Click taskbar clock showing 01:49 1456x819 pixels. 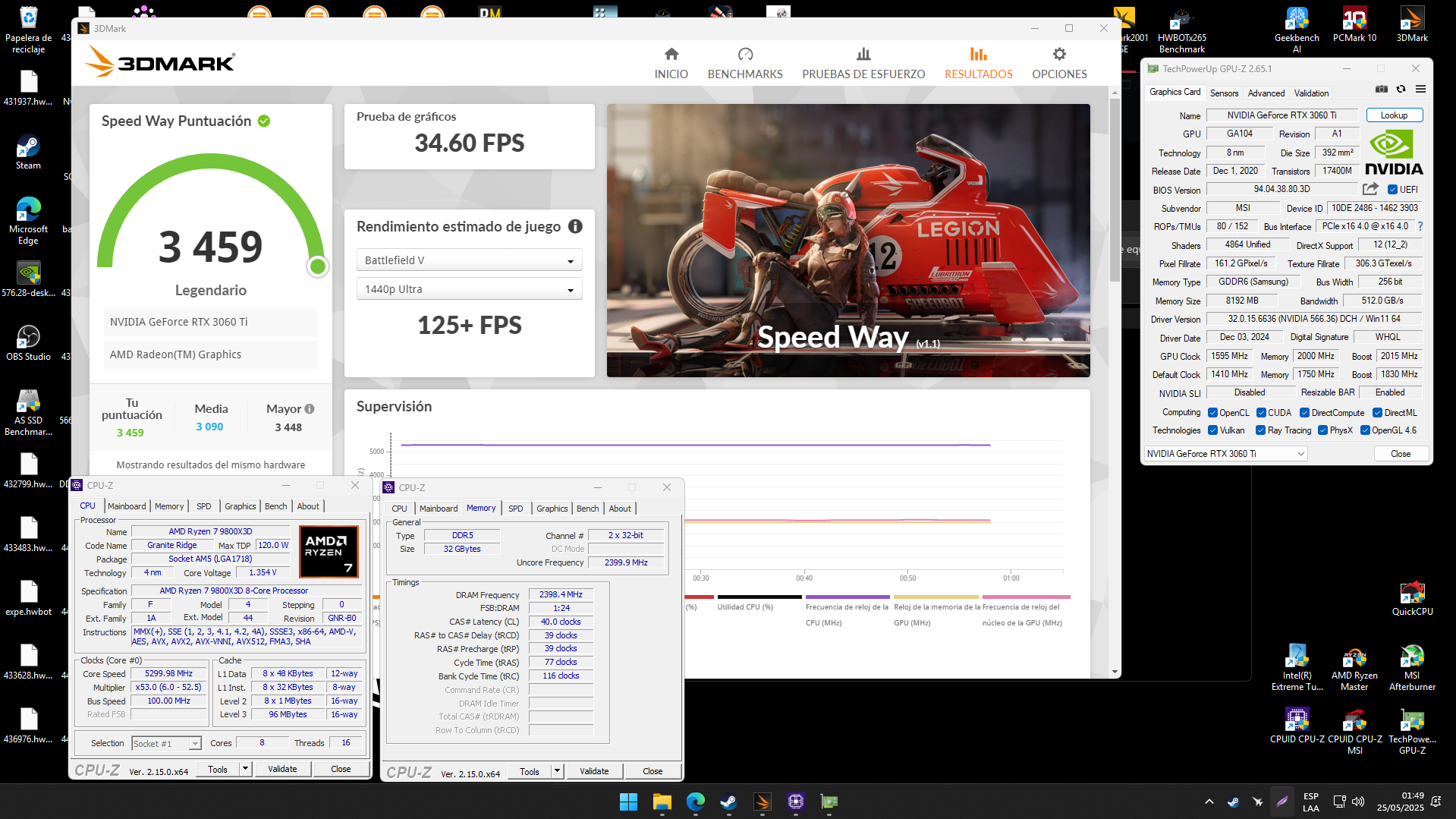click(1400, 802)
